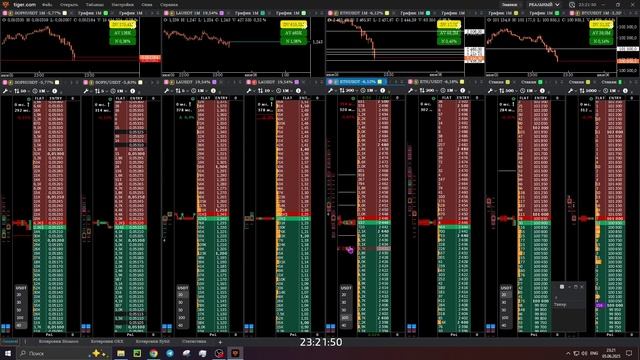
Task: Click the Заявки button in title bar
Action: [x=509, y=4]
